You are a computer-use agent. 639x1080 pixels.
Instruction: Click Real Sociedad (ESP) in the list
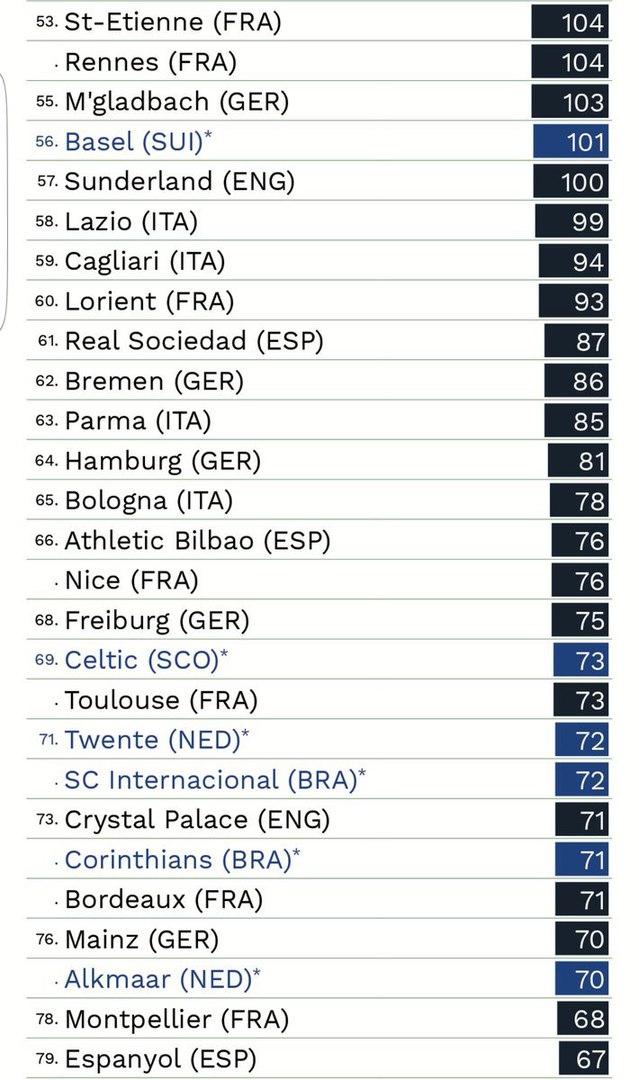tap(194, 341)
